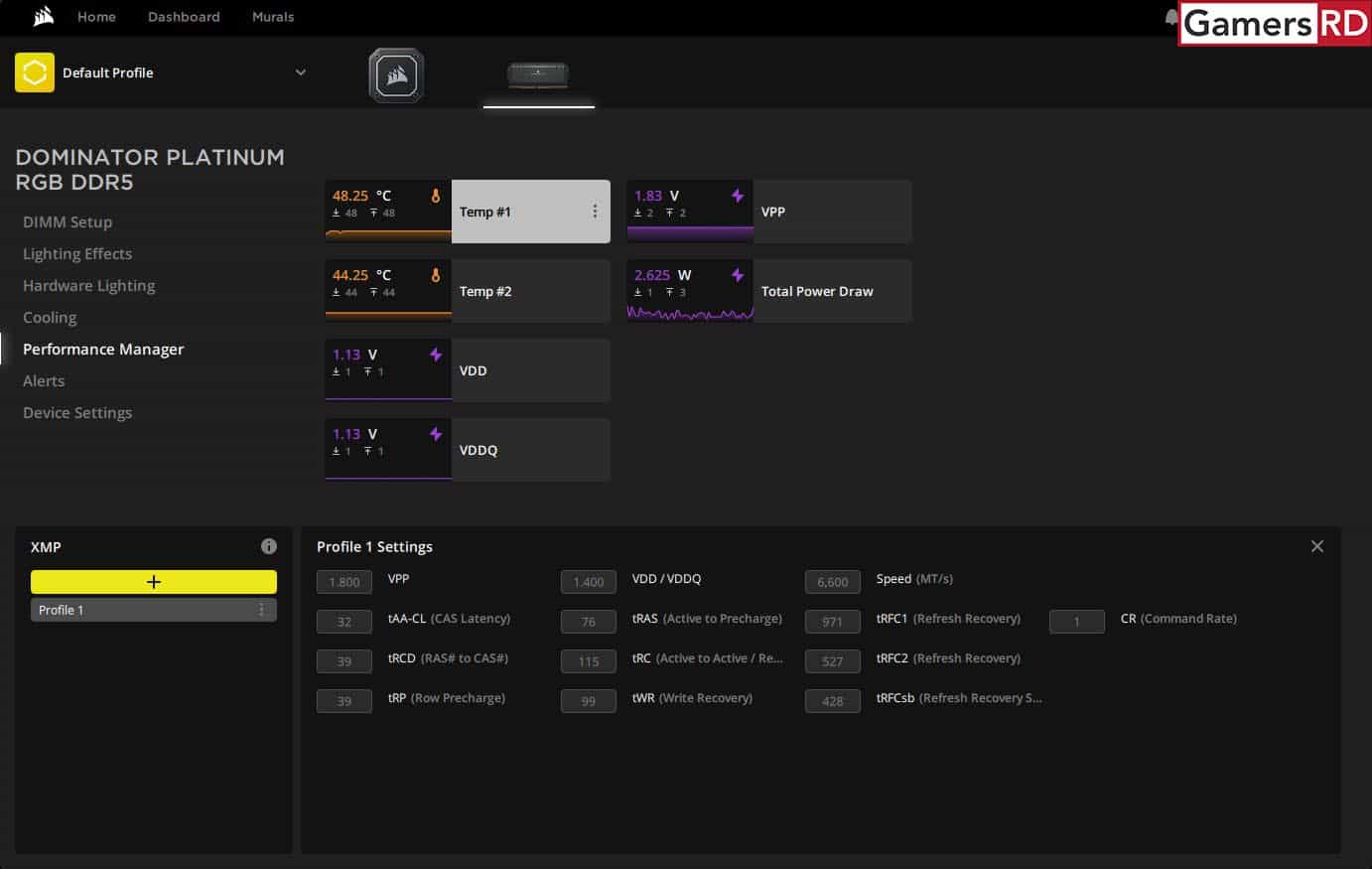Click the tWR Write Recovery field showing 99
This screenshot has width=1372, height=869.
(589, 701)
